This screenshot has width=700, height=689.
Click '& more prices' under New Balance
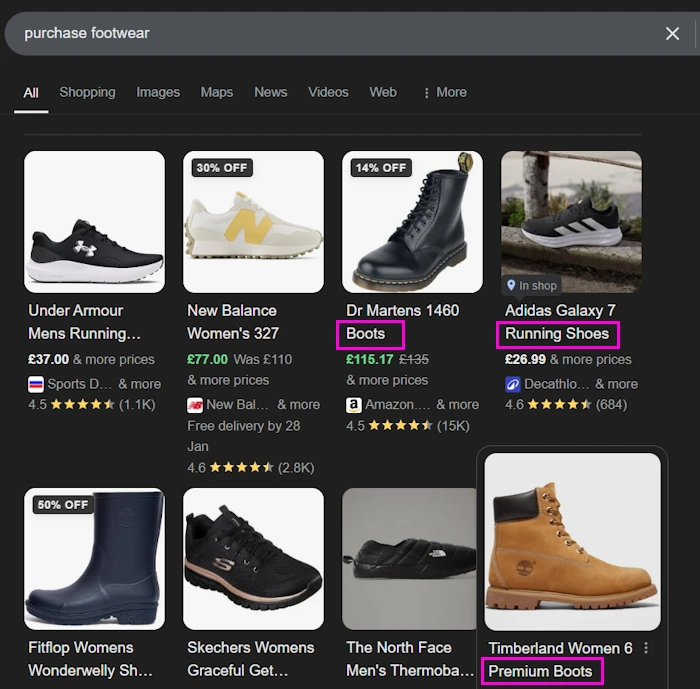point(228,380)
